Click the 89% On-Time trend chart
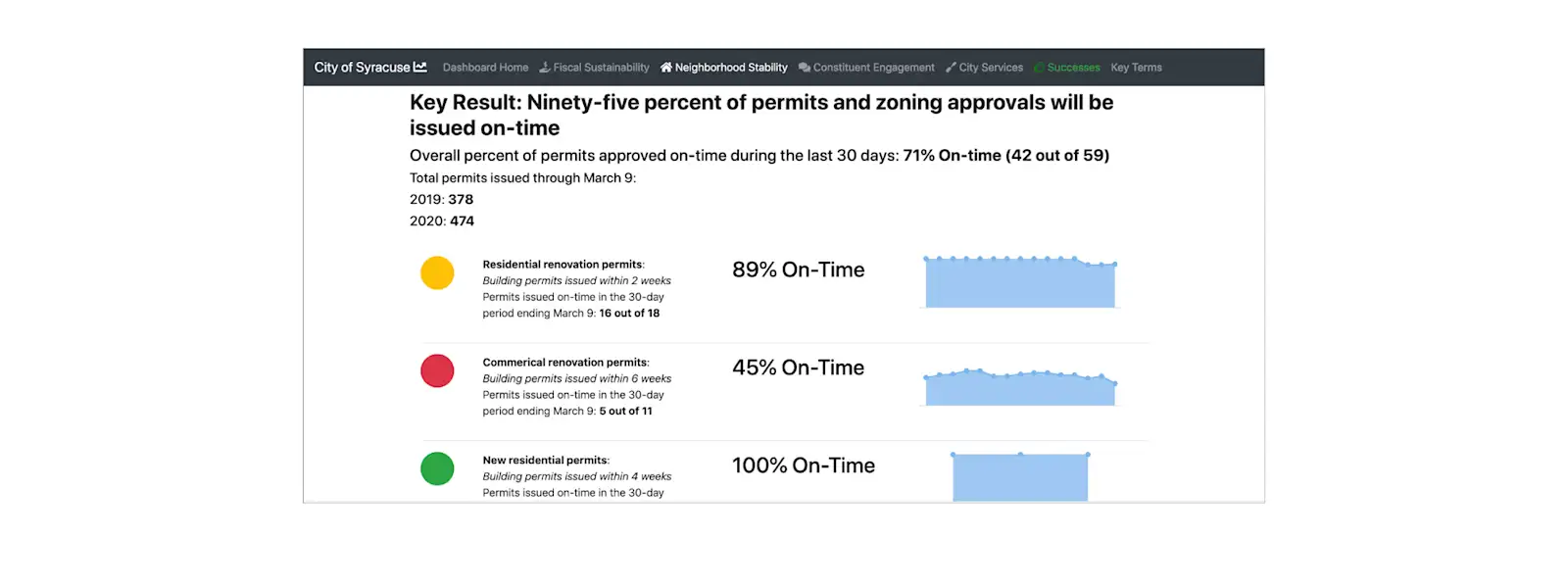This screenshot has height=588, width=1568. point(1020,282)
